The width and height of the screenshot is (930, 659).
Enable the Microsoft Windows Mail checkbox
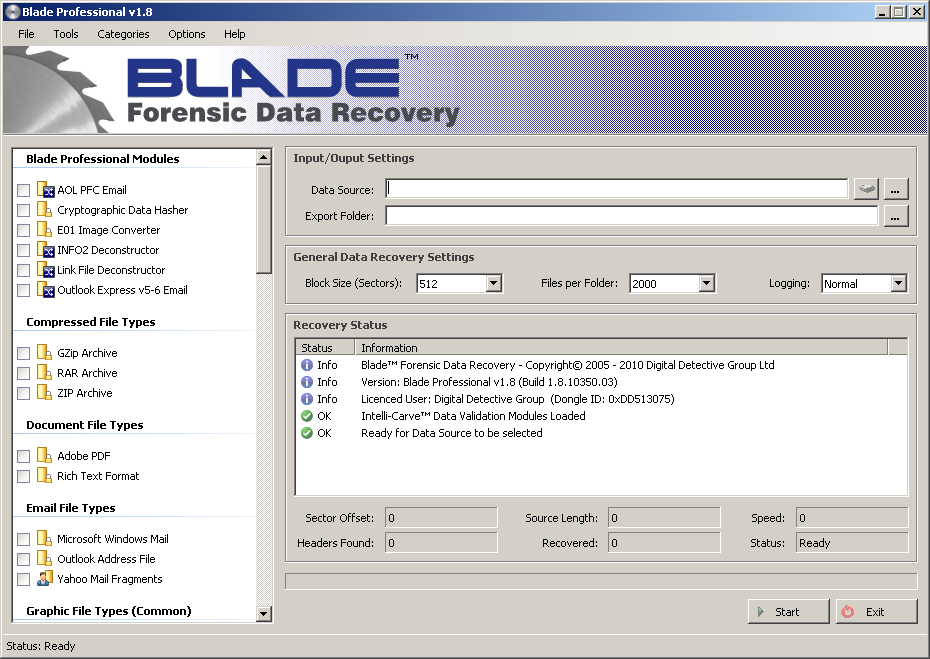click(x=23, y=539)
